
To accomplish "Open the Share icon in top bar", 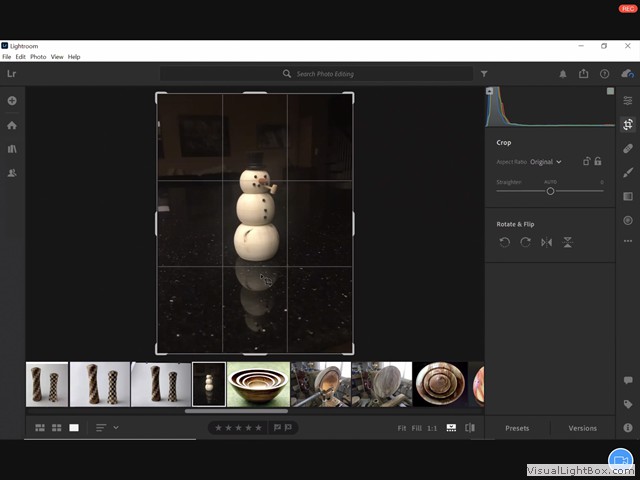I will pos(583,74).
